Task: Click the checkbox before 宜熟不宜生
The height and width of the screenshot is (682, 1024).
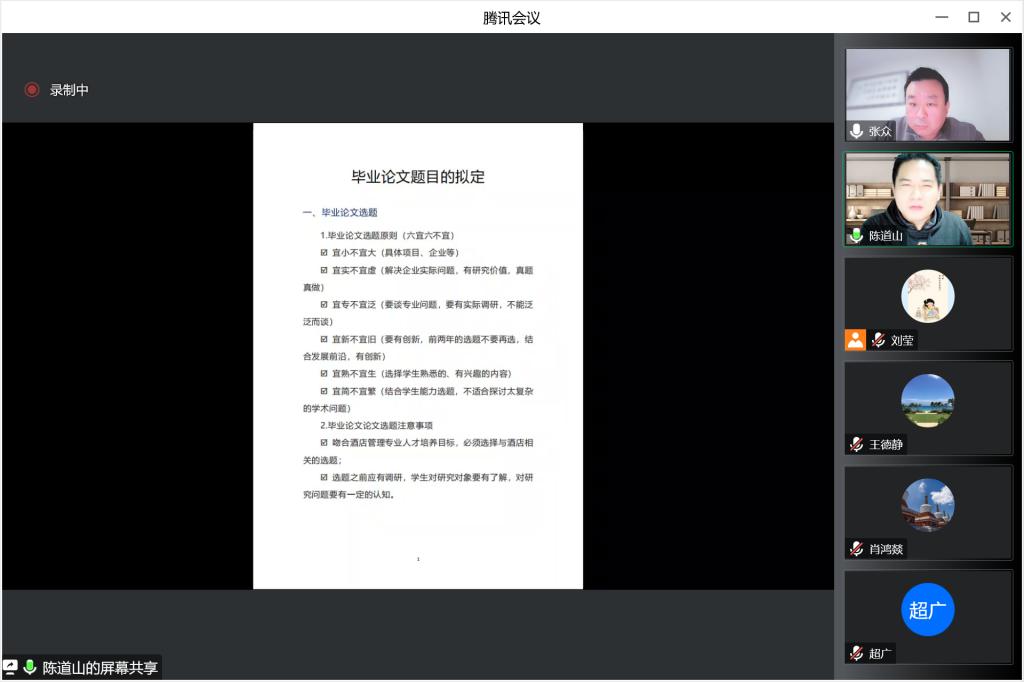Action: click(324, 374)
